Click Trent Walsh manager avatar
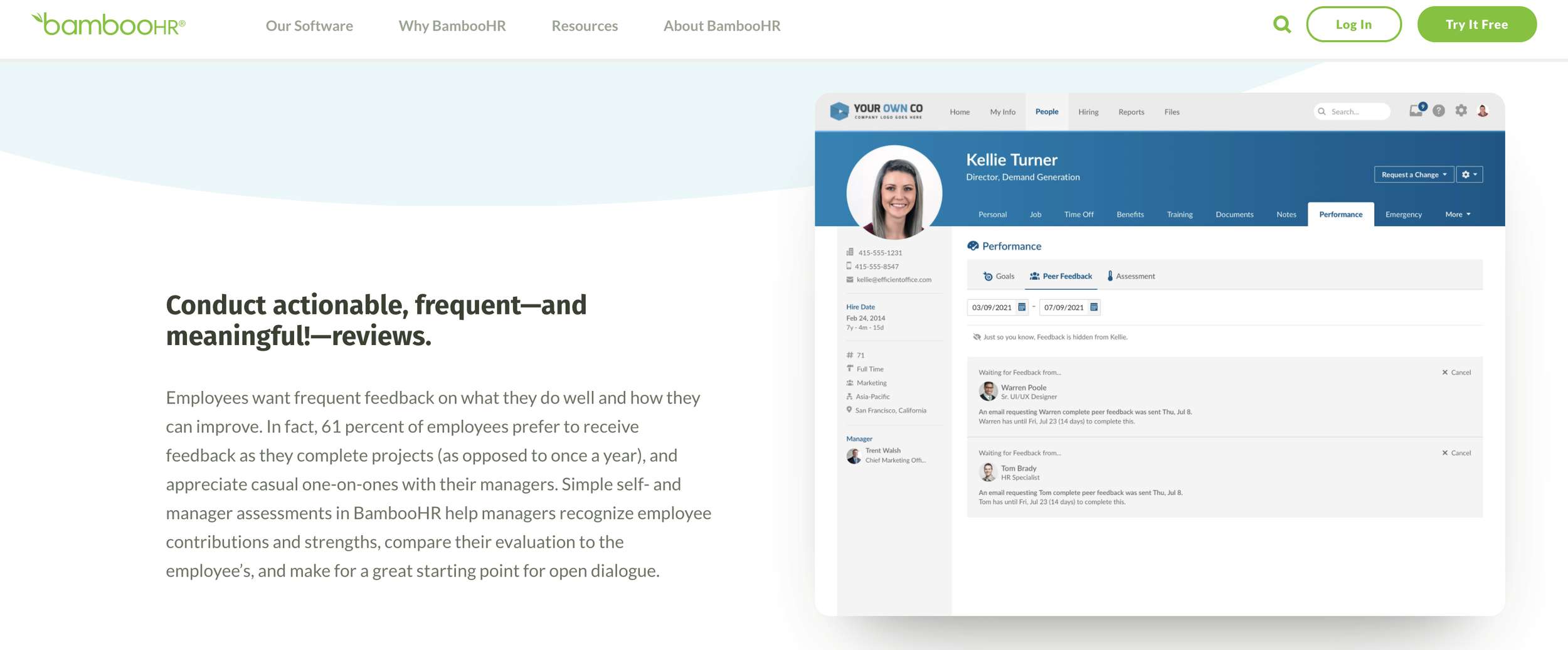This screenshot has height=650, width=1568. click(854, 456)
